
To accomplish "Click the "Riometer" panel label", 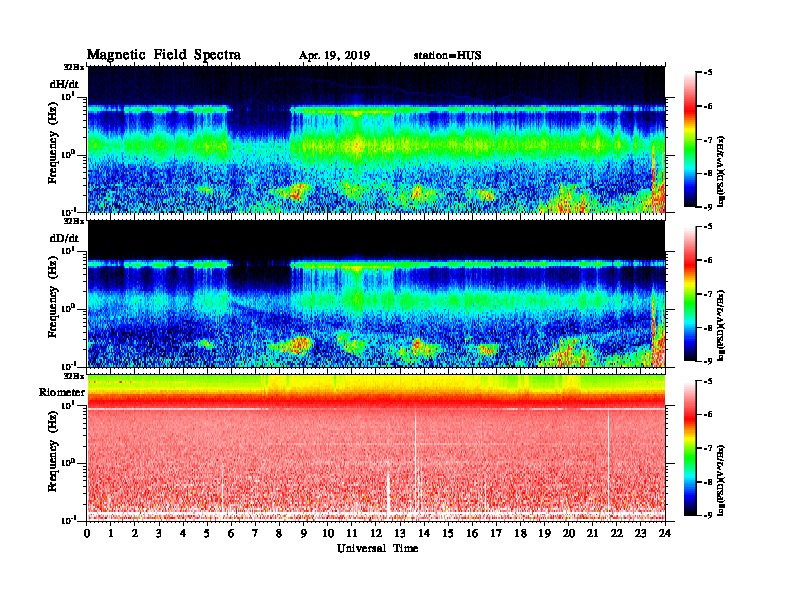I will coord(62,392).
